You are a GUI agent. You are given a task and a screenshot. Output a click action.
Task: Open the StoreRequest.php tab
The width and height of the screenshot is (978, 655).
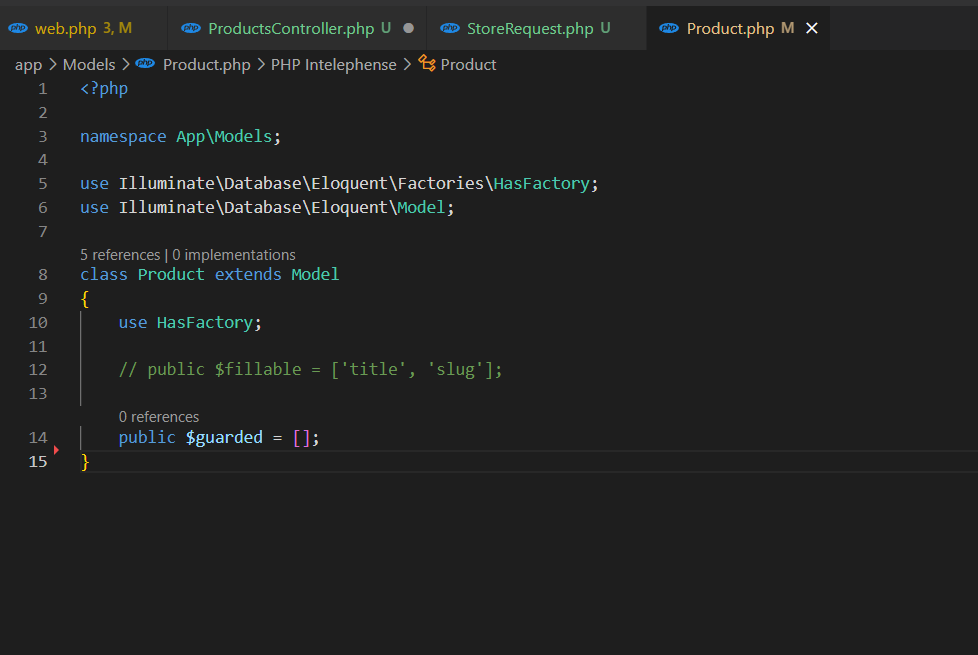pos(537,29)
